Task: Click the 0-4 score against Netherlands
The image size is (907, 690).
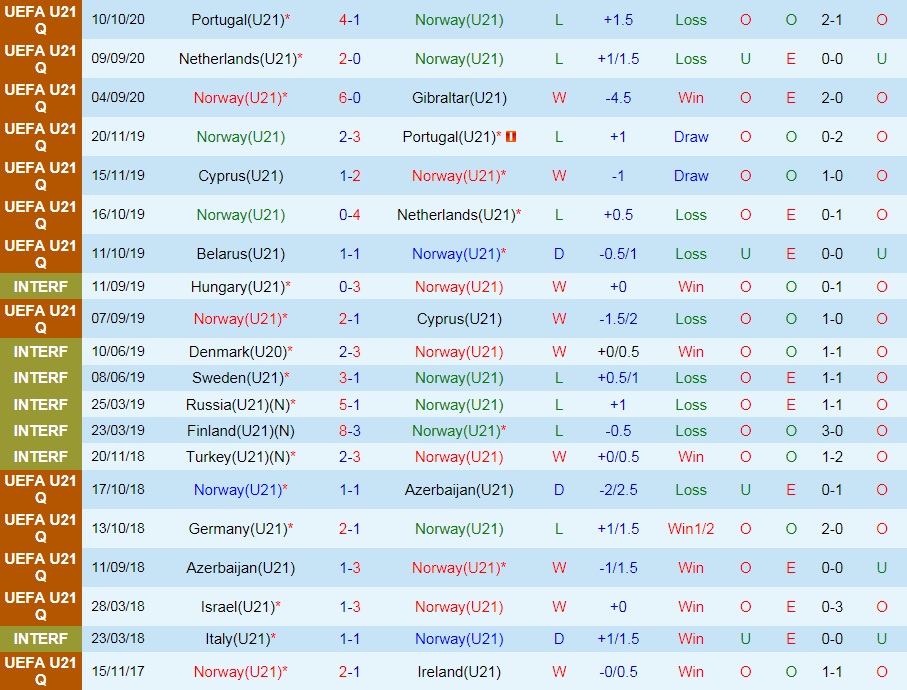Action: point(349,215)
